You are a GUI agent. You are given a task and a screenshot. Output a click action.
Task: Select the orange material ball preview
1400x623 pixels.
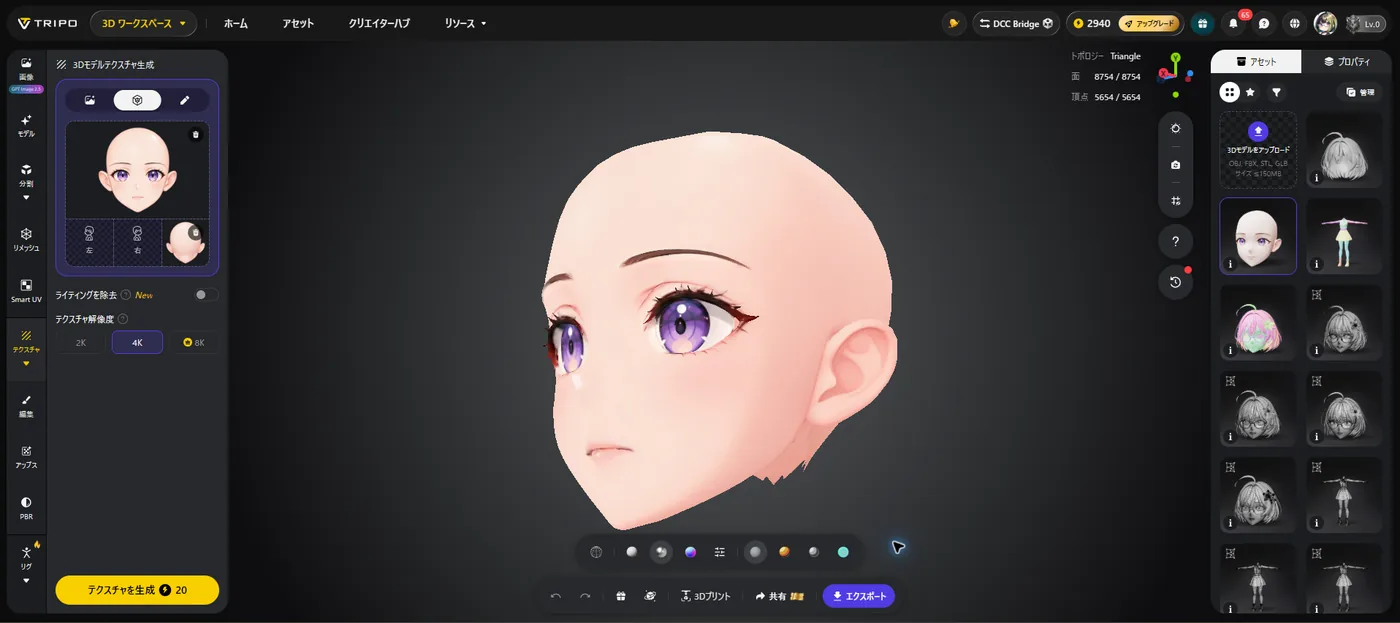click(x=785, y=552)
